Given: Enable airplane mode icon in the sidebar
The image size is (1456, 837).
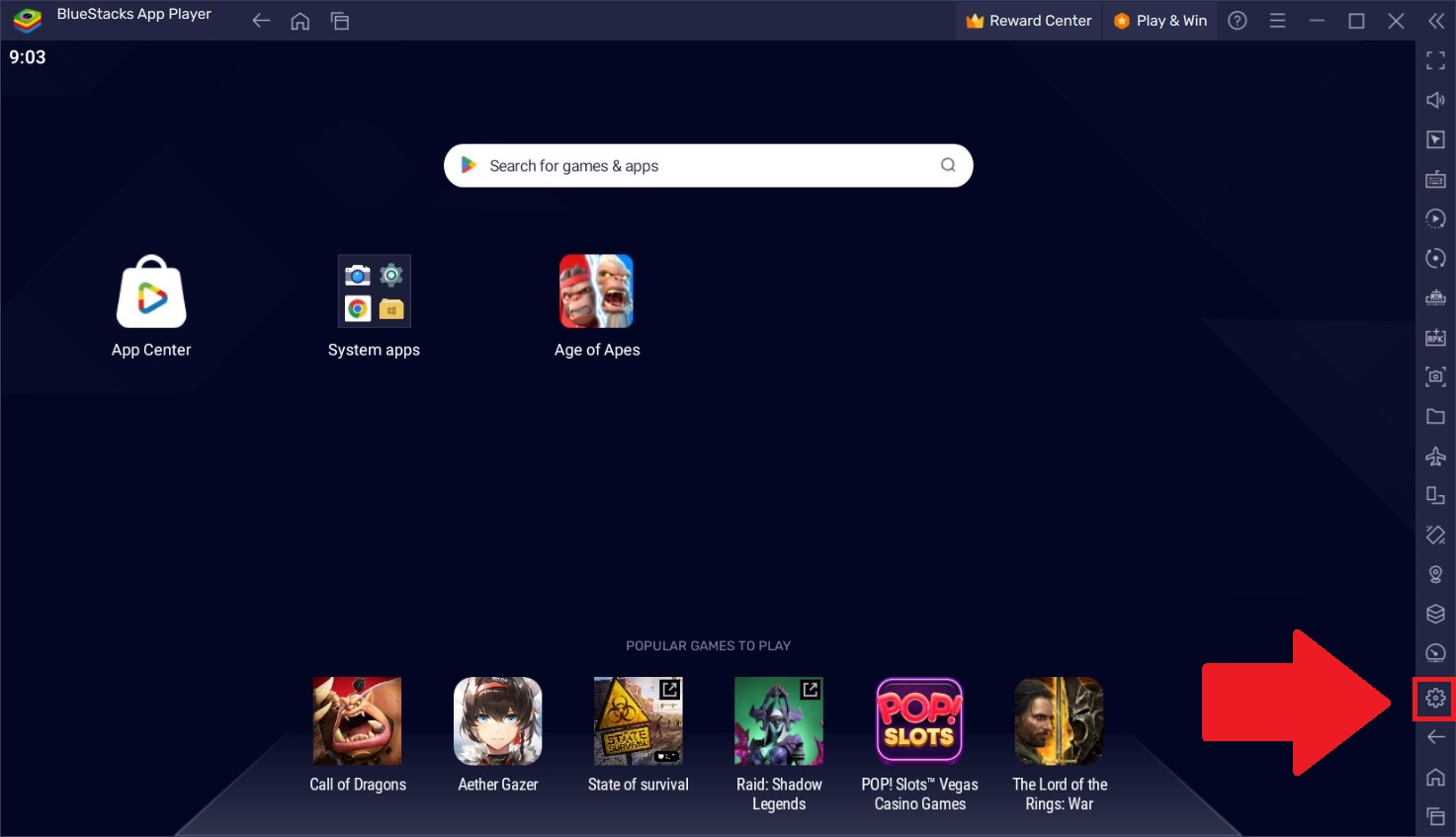Looking at the screenshot, I should point(1435,456).
